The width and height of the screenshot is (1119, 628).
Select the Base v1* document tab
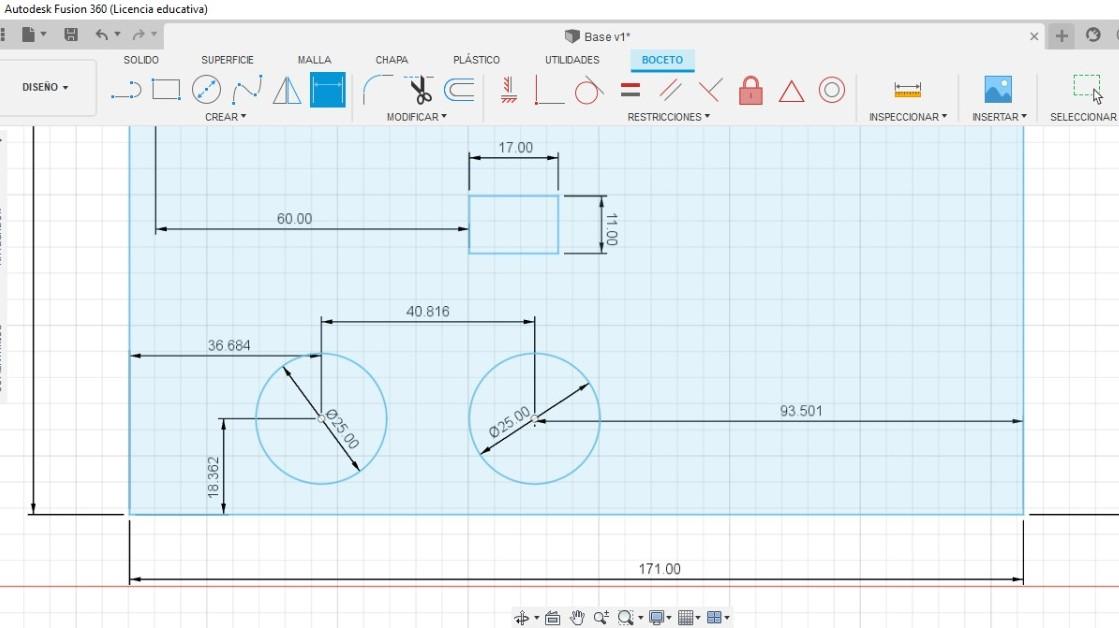pyautogui.click(x=598, y=36)
